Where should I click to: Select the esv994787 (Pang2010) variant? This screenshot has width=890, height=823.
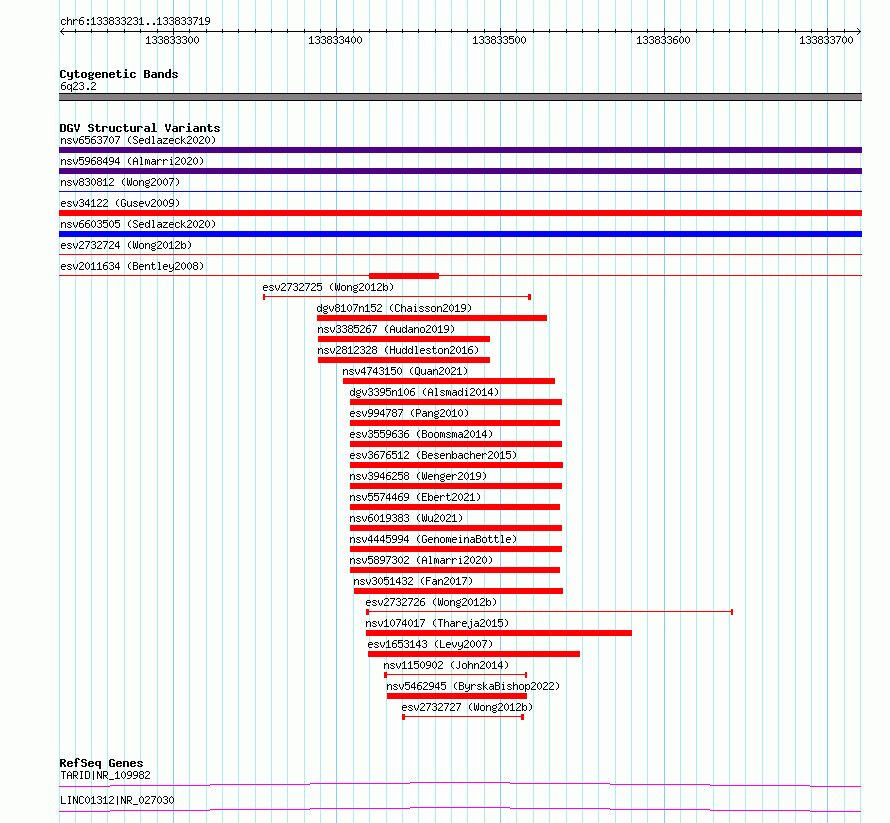pyautogui.click(x=409, y=413)
